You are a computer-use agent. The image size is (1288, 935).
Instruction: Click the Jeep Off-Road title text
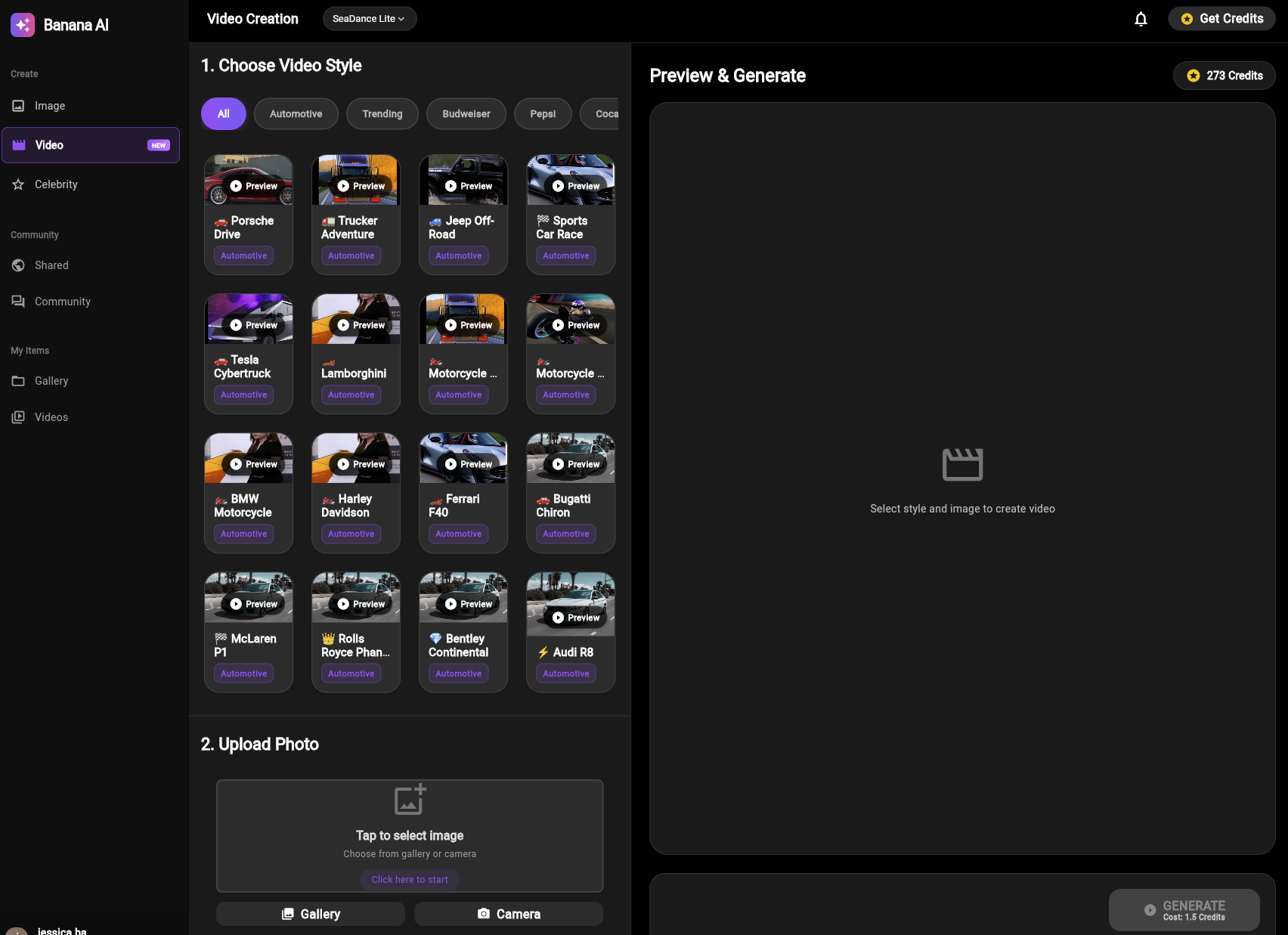pyautogui.click(x=461, y=228)
